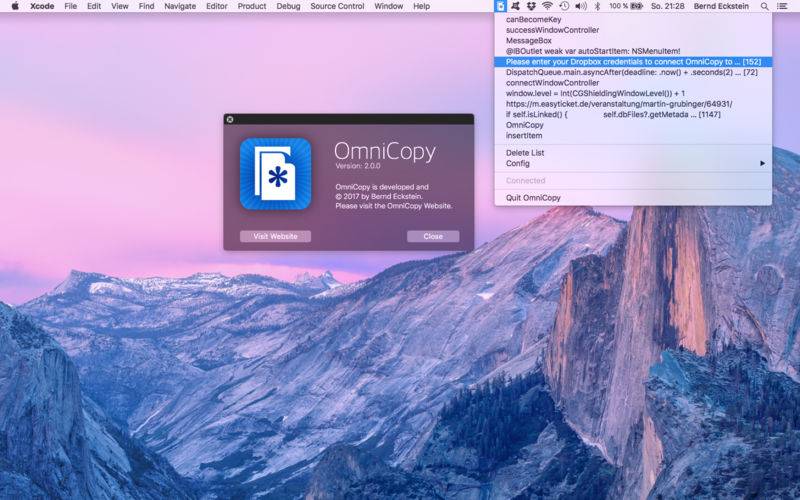Click the volume speaker icon
The width and height of the screenshot is (800, 500).
581,6
